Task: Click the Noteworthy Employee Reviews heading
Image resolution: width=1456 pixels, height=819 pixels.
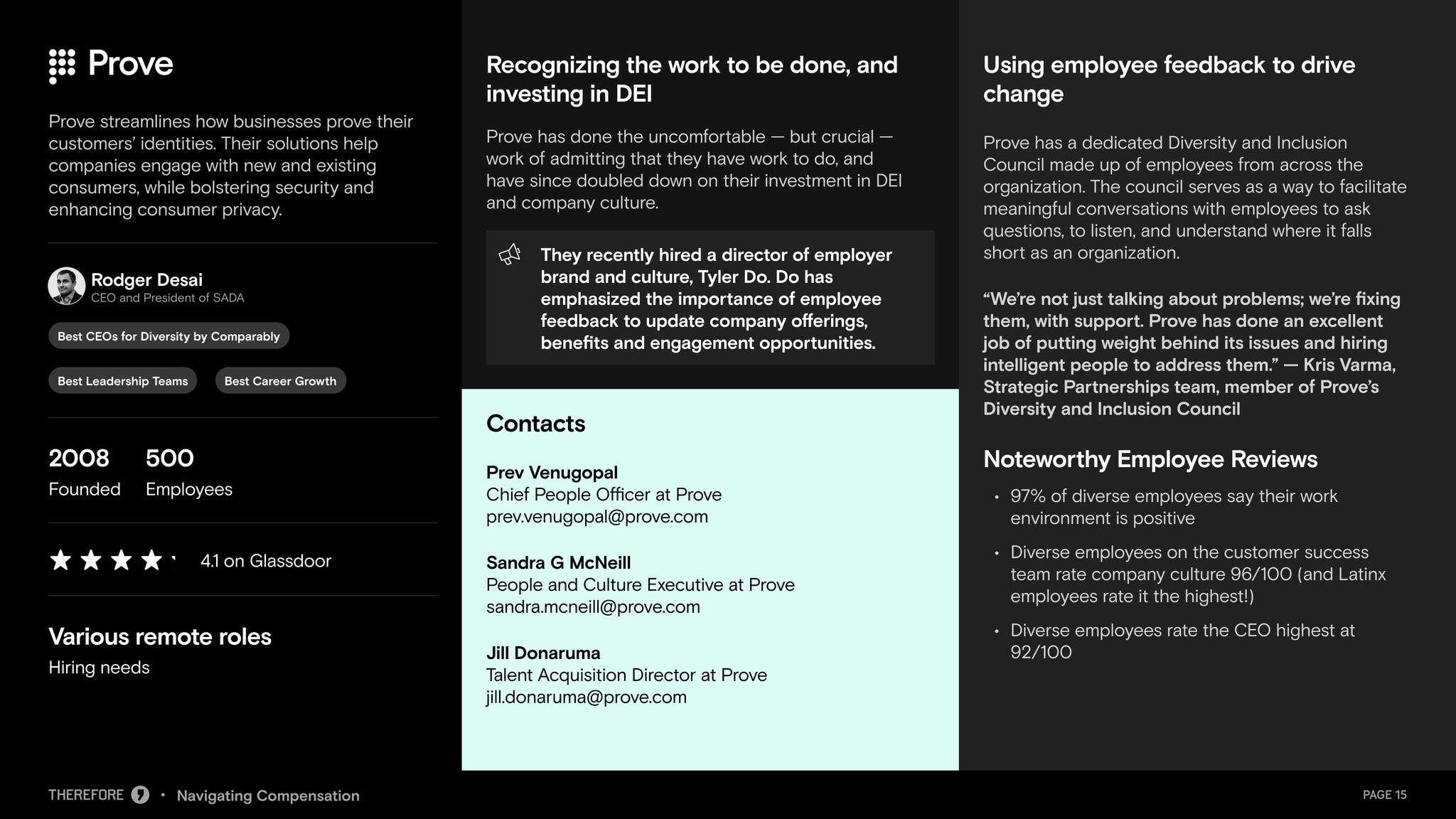Action: pos(1150,459)
